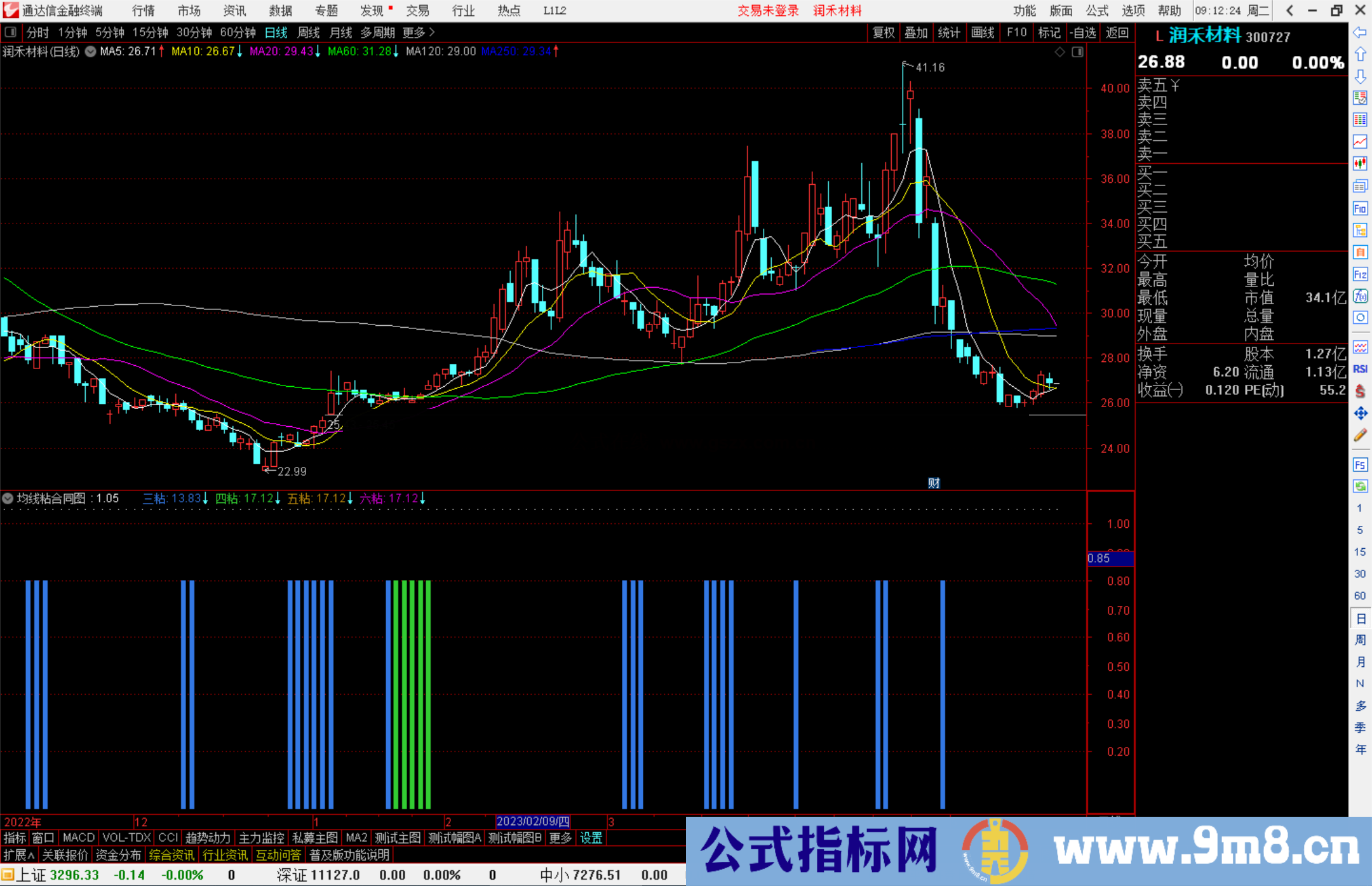Viewport: 1372px width, 886px height.
Task: Switch to 1-minute period in sidebar
Action: coord(1359,508)
